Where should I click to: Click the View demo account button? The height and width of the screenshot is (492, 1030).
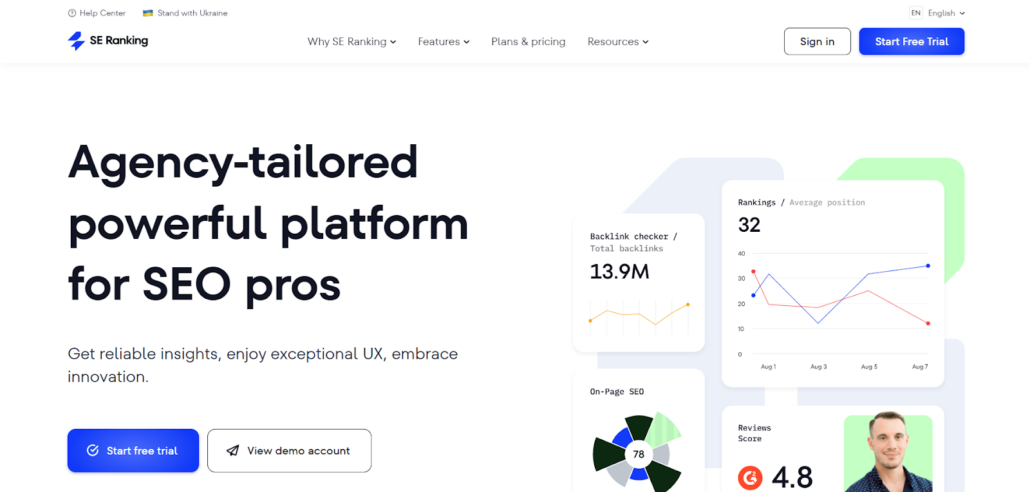[x=289, y=451]
